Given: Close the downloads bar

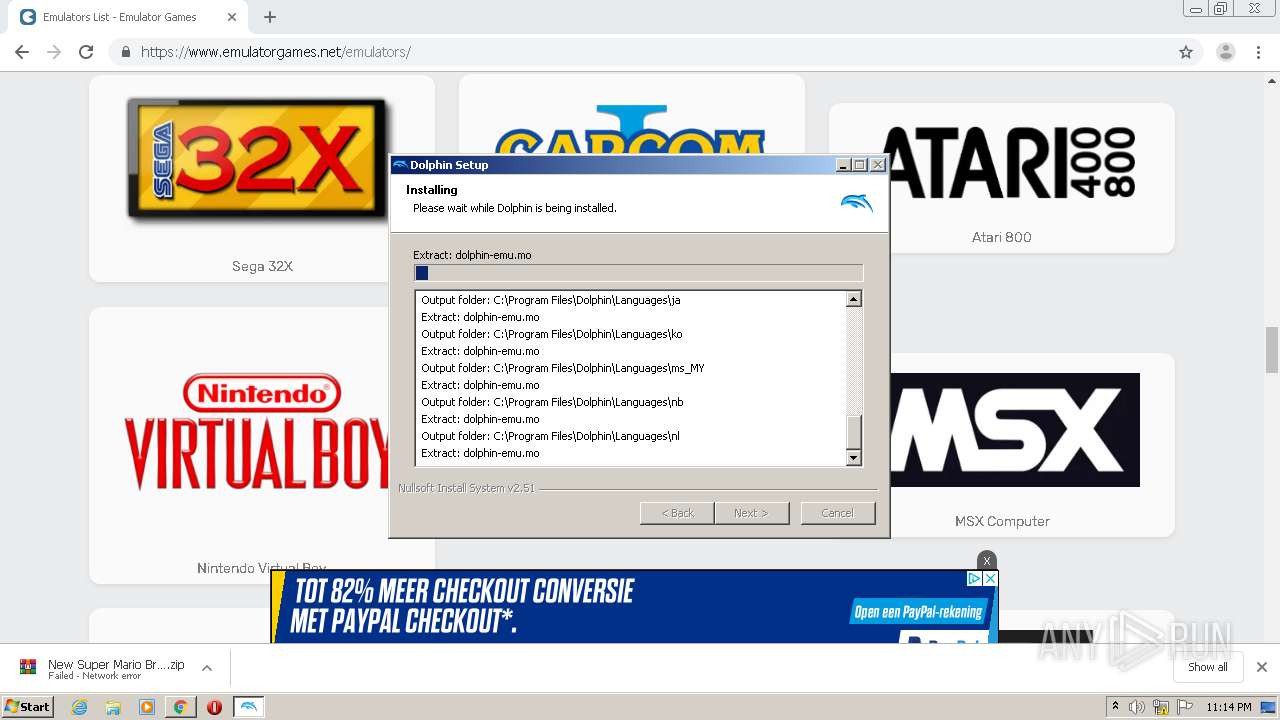Looking at the screenshot, I should [x=1262, y=667].
